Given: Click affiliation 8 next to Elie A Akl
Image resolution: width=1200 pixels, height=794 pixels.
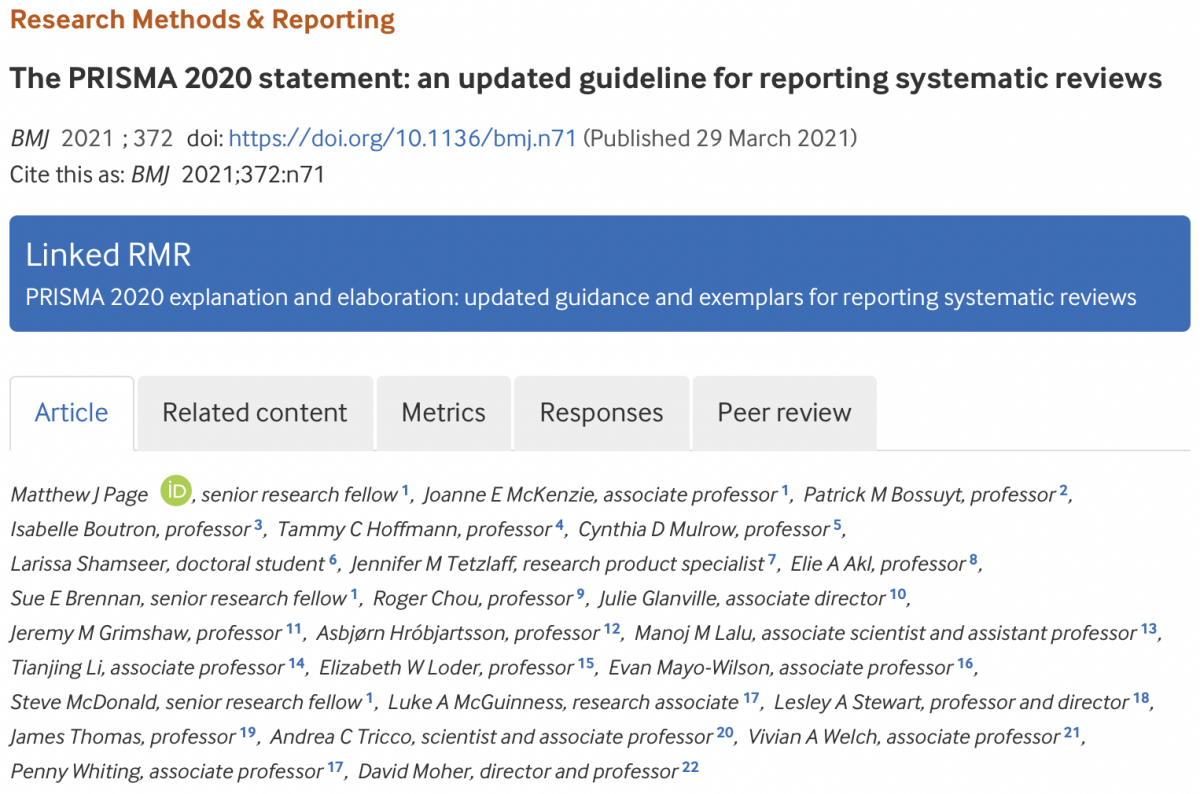Looking at the screenshot, I should click(973, 559).
